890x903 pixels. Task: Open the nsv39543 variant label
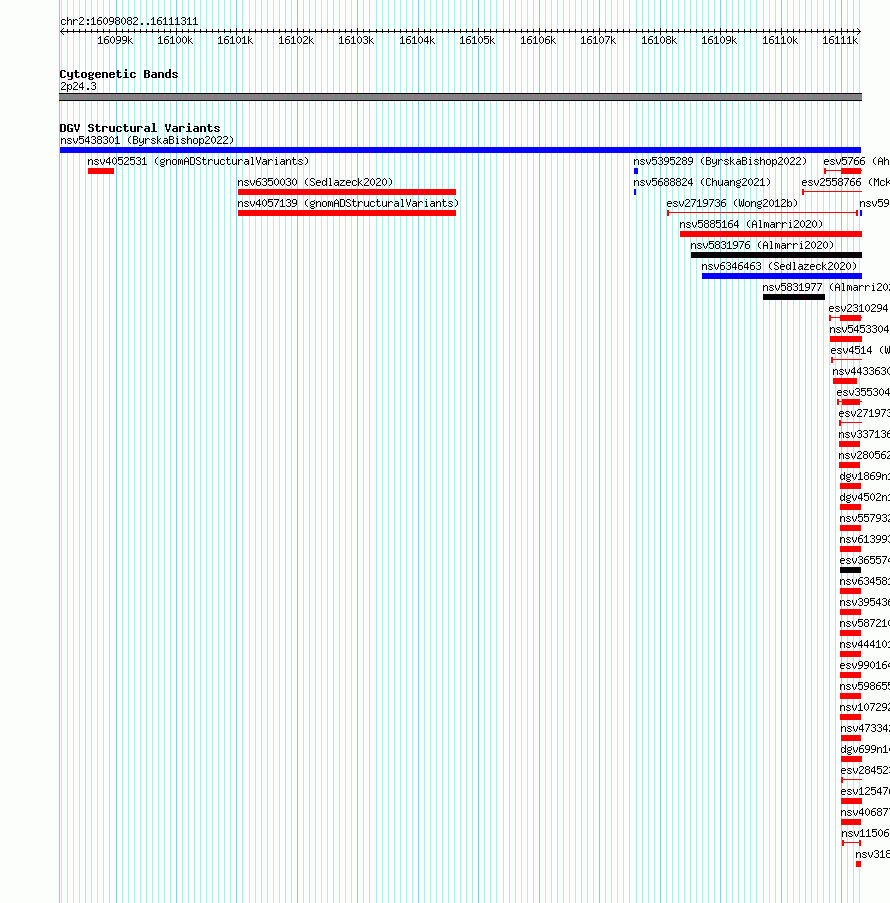click(865, 603)
